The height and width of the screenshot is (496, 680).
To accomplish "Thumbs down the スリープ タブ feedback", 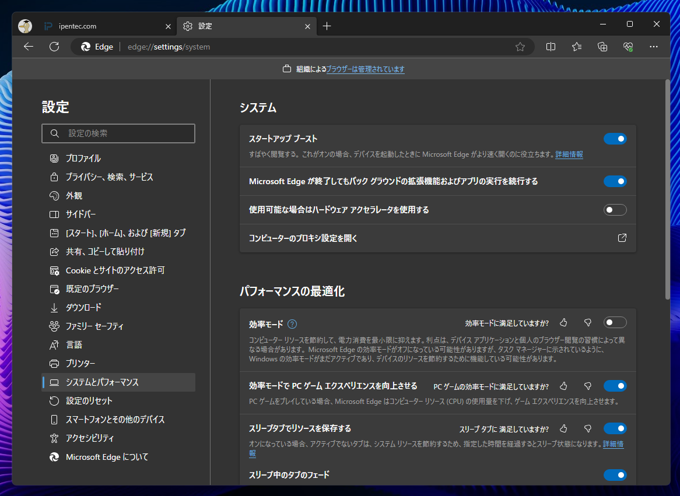I will (588, 428).
